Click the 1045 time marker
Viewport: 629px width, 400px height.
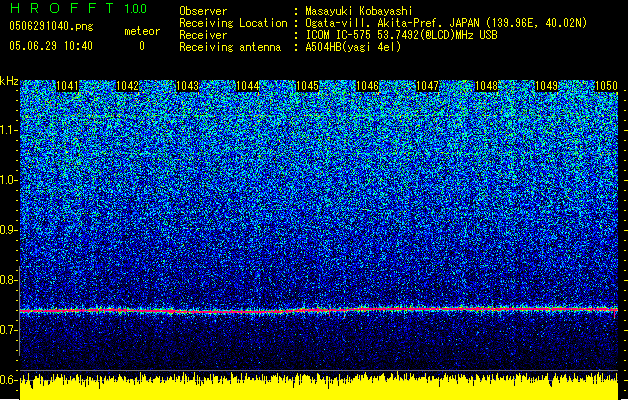(307, 86)
